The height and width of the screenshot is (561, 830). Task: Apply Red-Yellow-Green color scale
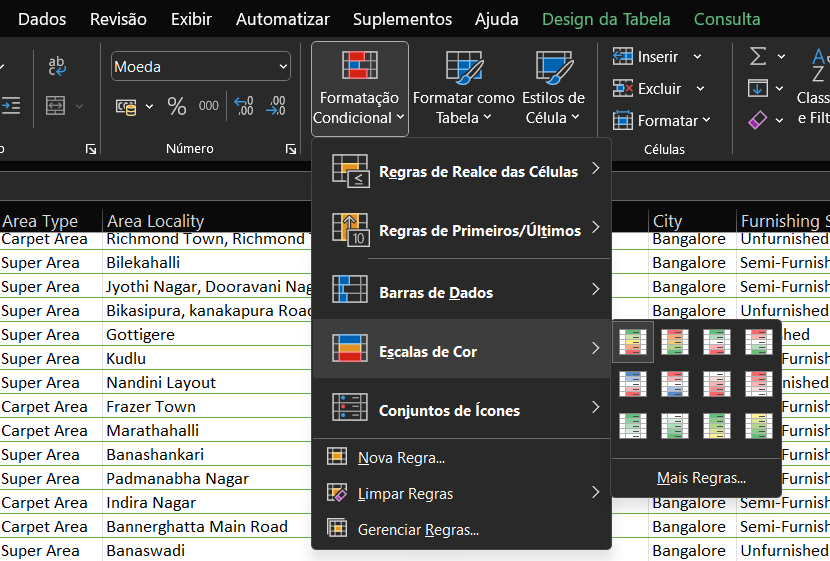pos(675,342)
